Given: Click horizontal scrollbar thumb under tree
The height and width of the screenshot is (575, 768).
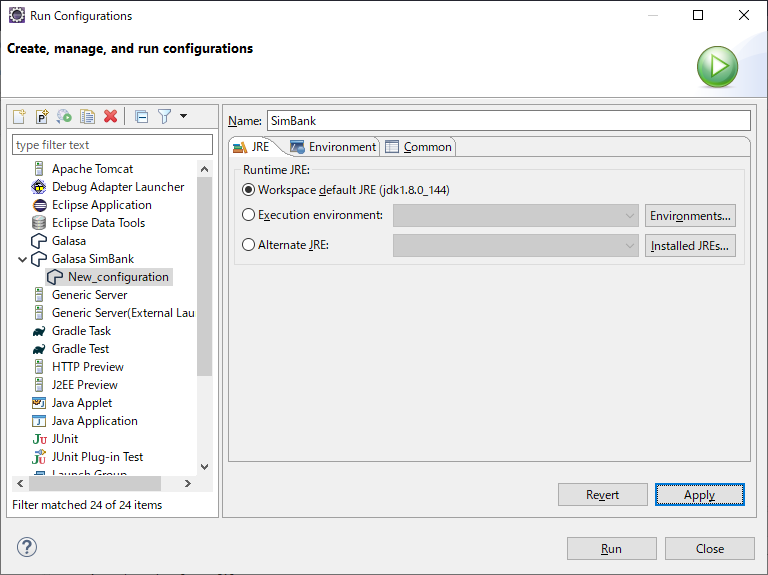Looking at the screenshot, I should 95,483.
